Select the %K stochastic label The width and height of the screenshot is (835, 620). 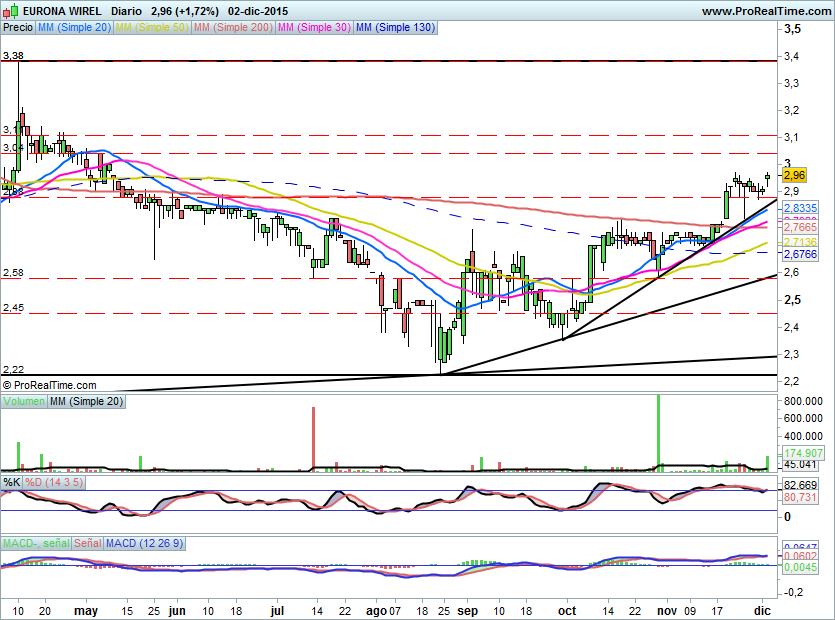12,483
